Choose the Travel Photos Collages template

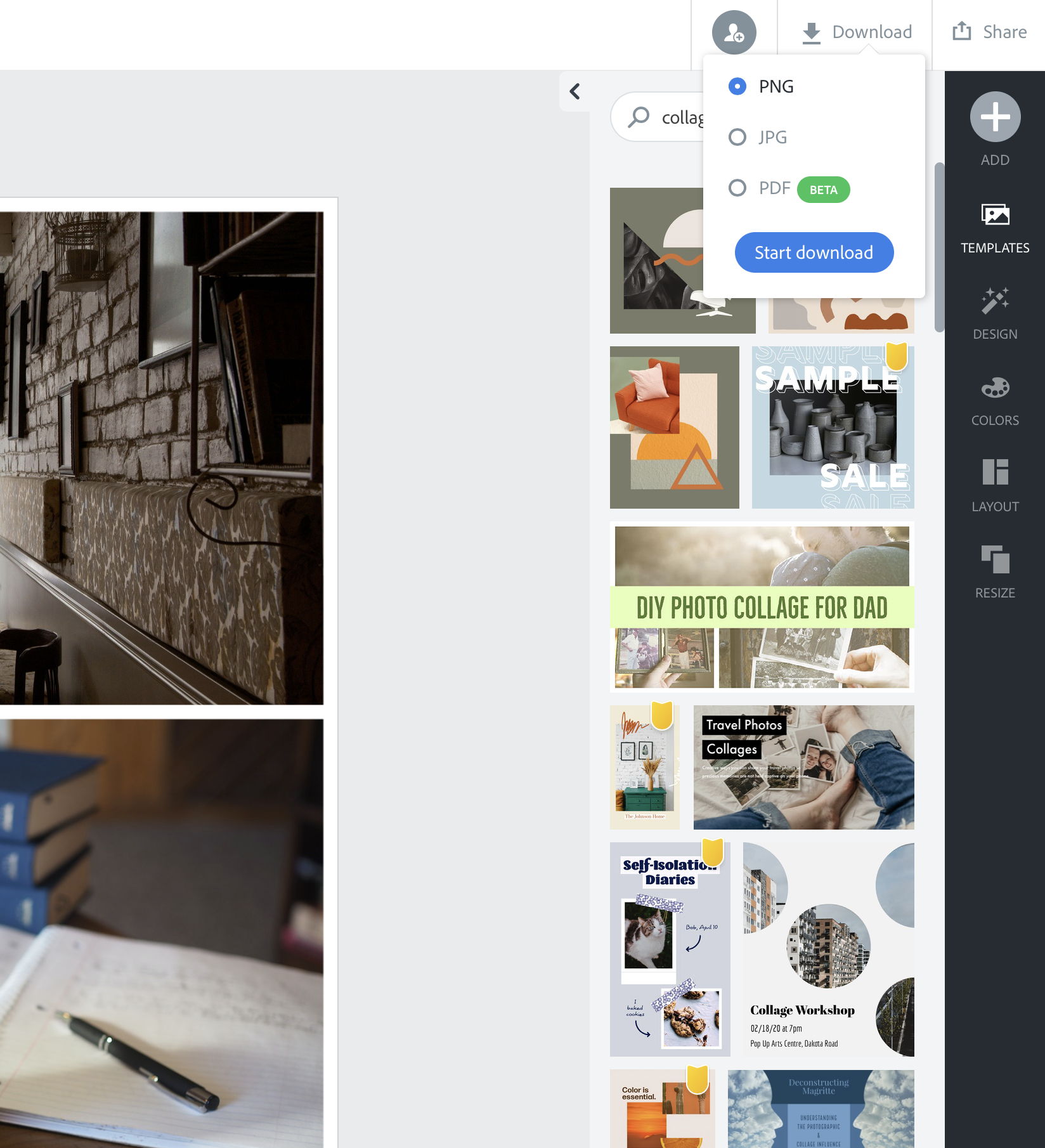pyautogui.click(x=803, y=767)
